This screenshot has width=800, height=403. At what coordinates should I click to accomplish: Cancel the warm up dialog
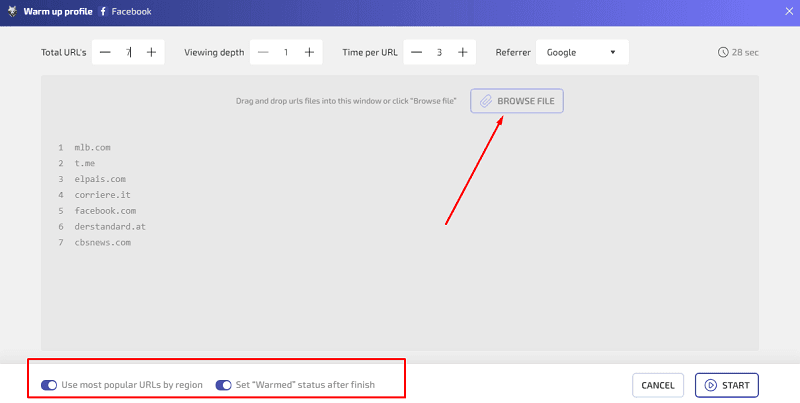(658, 385)
